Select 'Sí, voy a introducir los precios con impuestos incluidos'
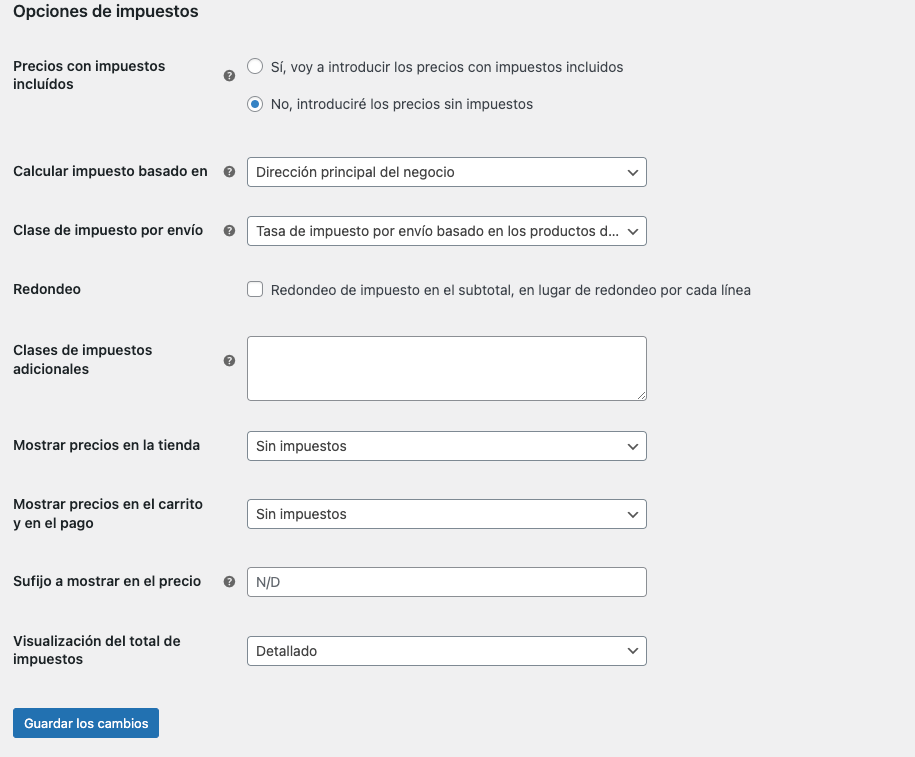 pyautogui.click(x=255, y=67)
